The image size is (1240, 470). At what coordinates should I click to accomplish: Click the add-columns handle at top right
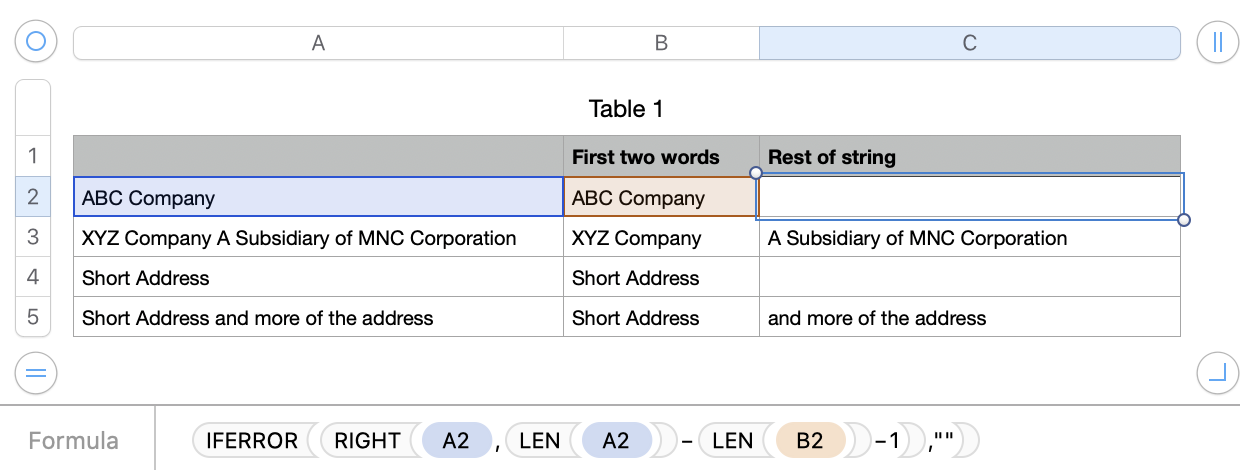(x=1217, y=42)
